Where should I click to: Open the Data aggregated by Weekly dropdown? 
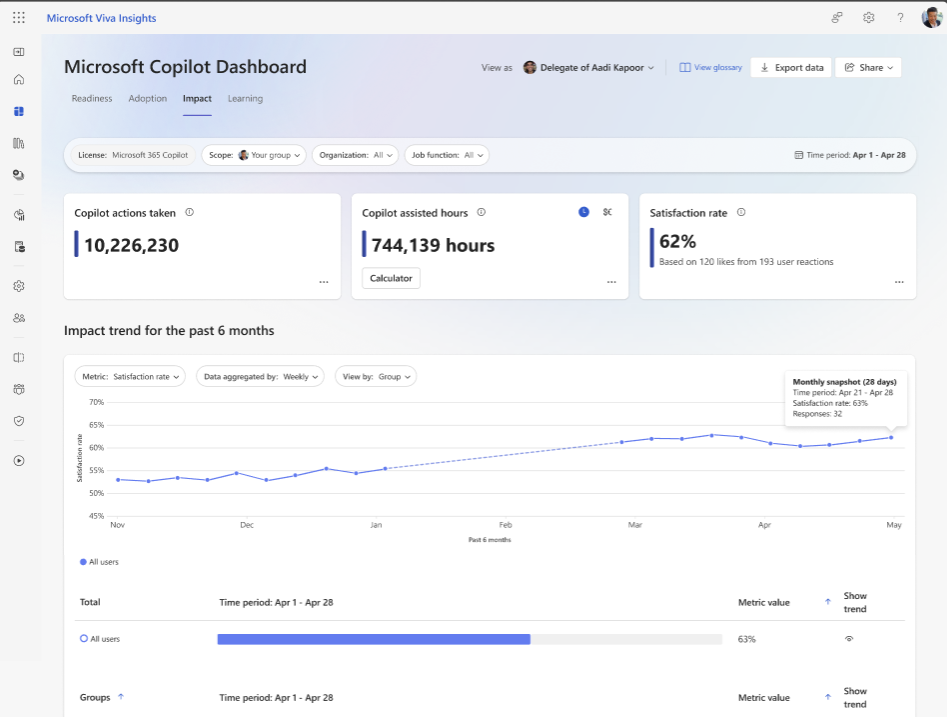click(259, 376)
